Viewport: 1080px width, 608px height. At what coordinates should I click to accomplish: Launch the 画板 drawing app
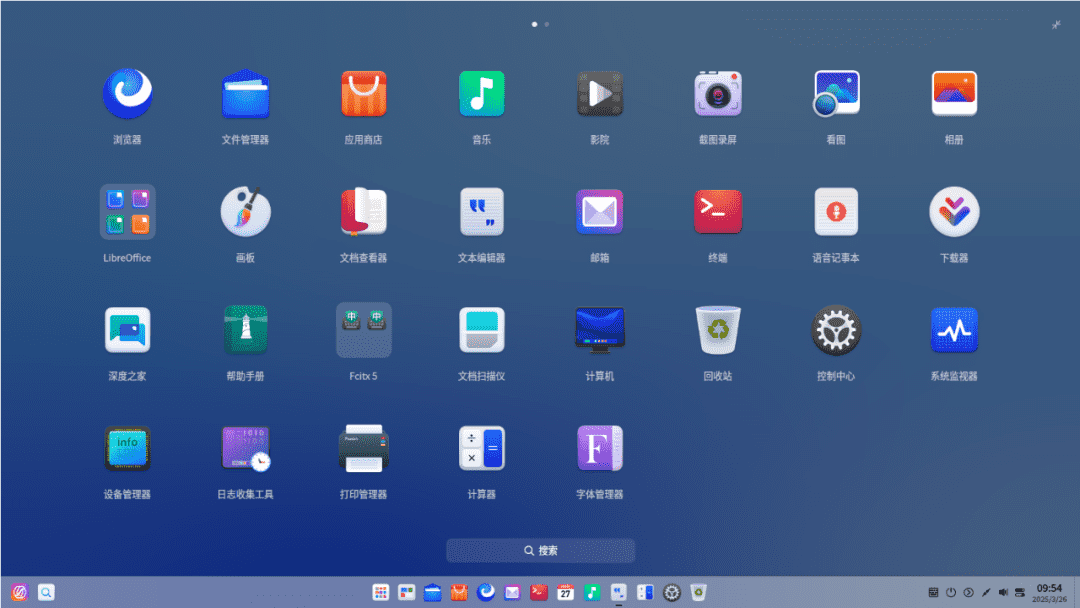245,212
